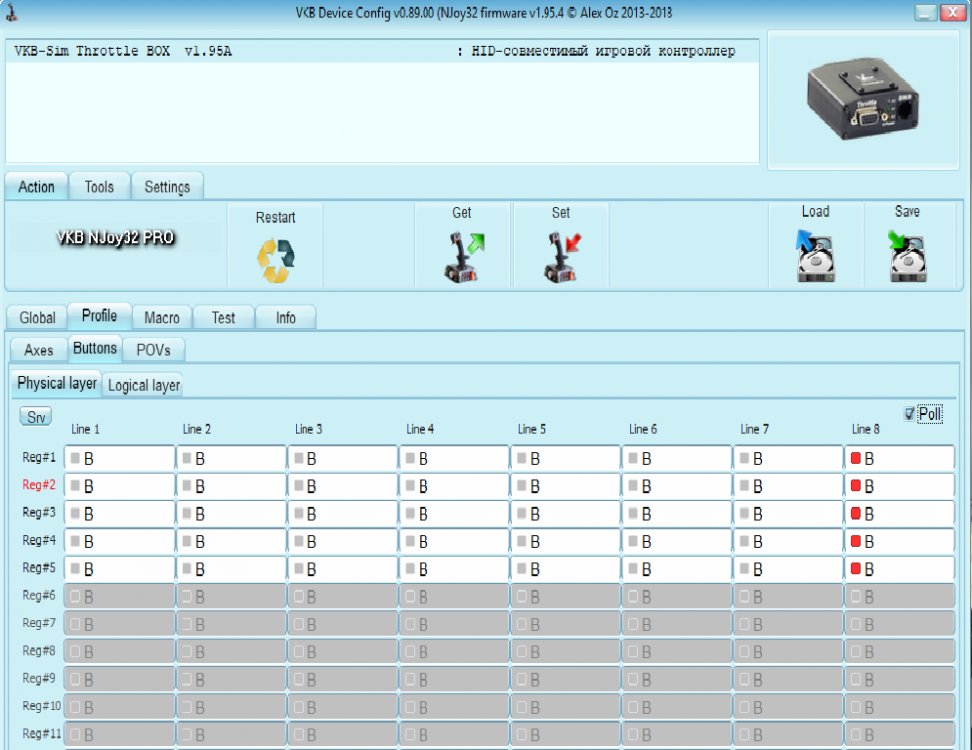The image size is (972, 750).
Task: Click the Reg#1 Line 3 button cell
Action: coord(343,458)
